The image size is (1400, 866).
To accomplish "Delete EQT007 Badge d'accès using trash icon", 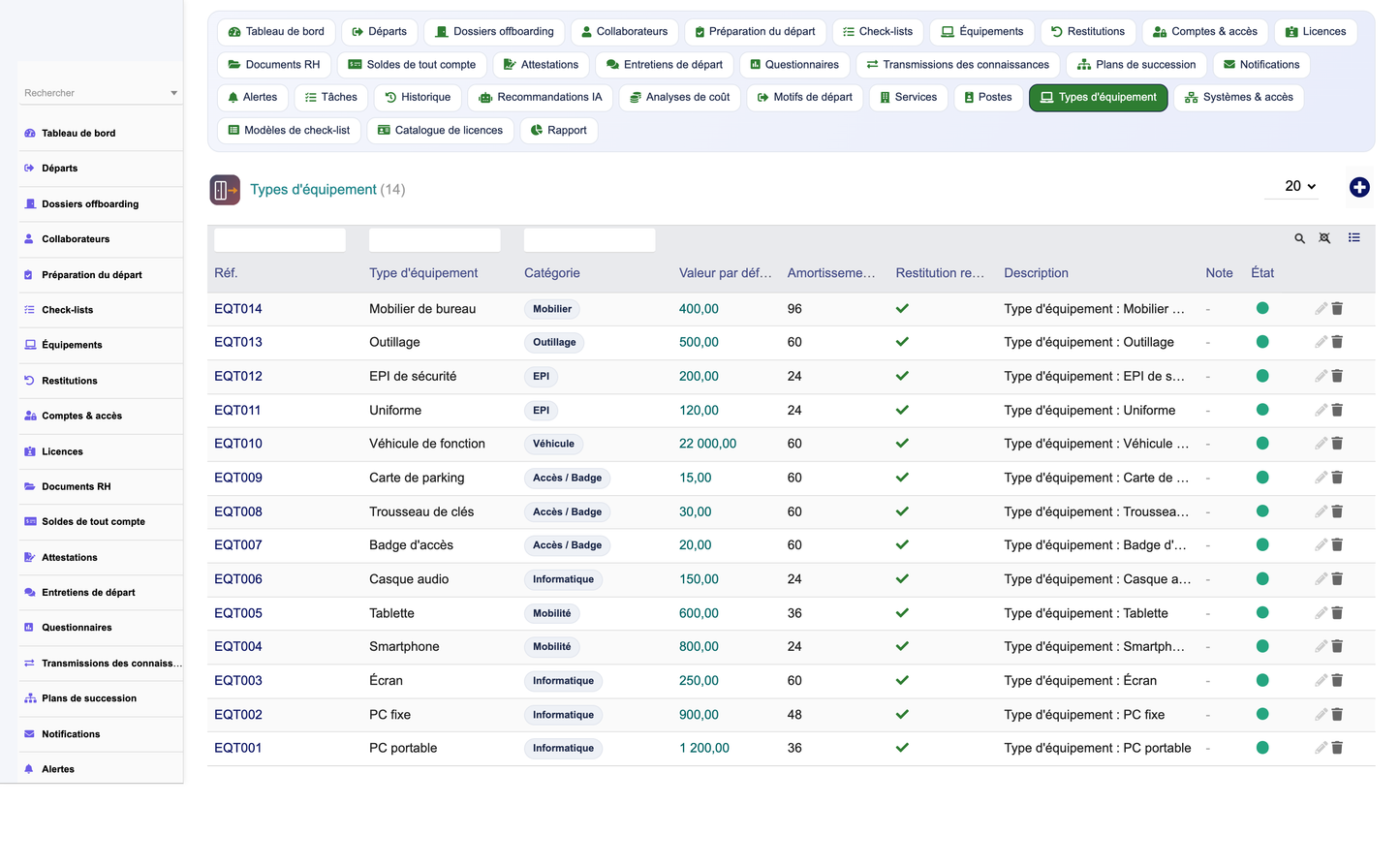I will click(1337, 544).
